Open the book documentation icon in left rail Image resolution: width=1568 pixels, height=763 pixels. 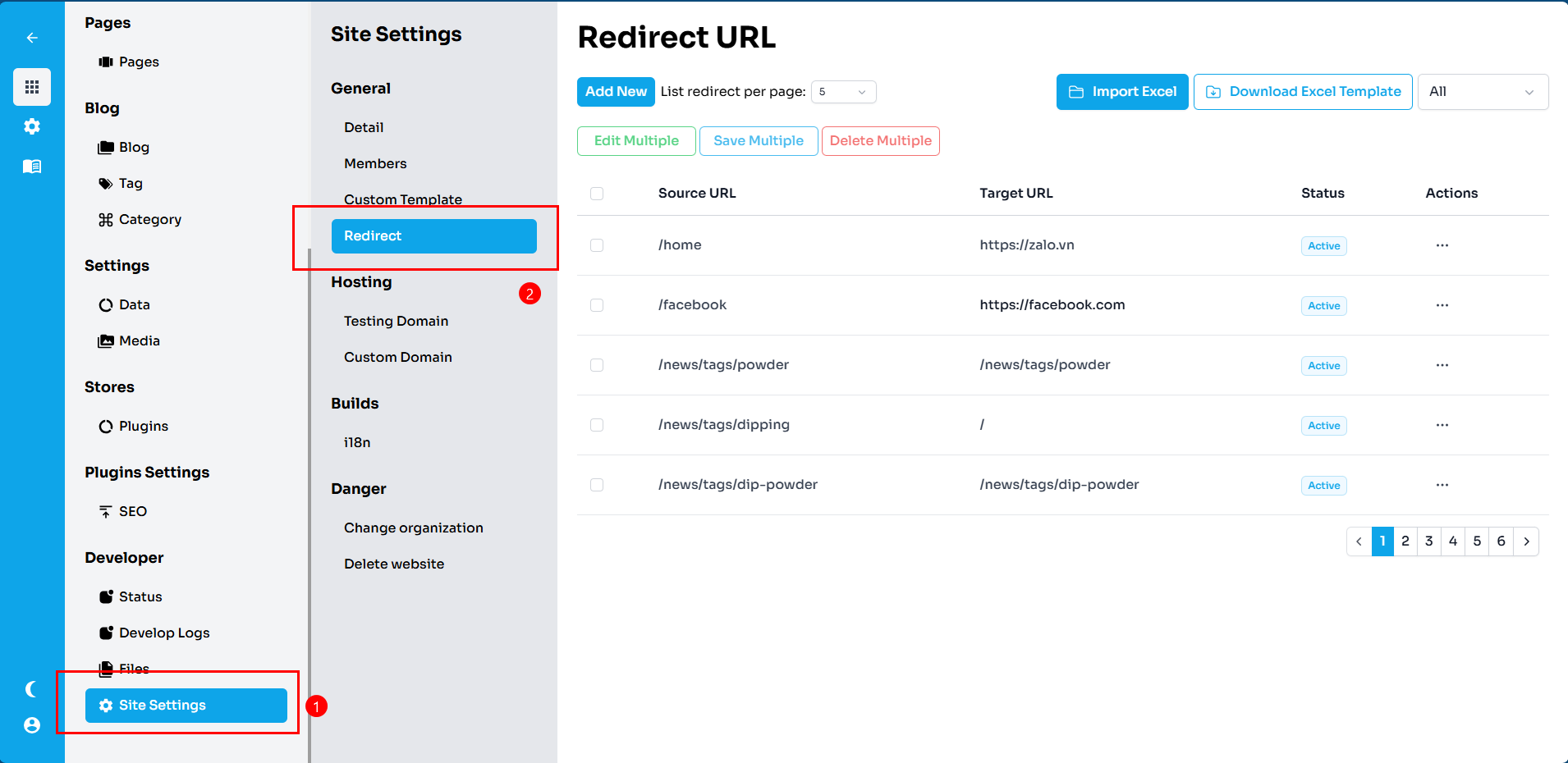click(x=32, y=167)
